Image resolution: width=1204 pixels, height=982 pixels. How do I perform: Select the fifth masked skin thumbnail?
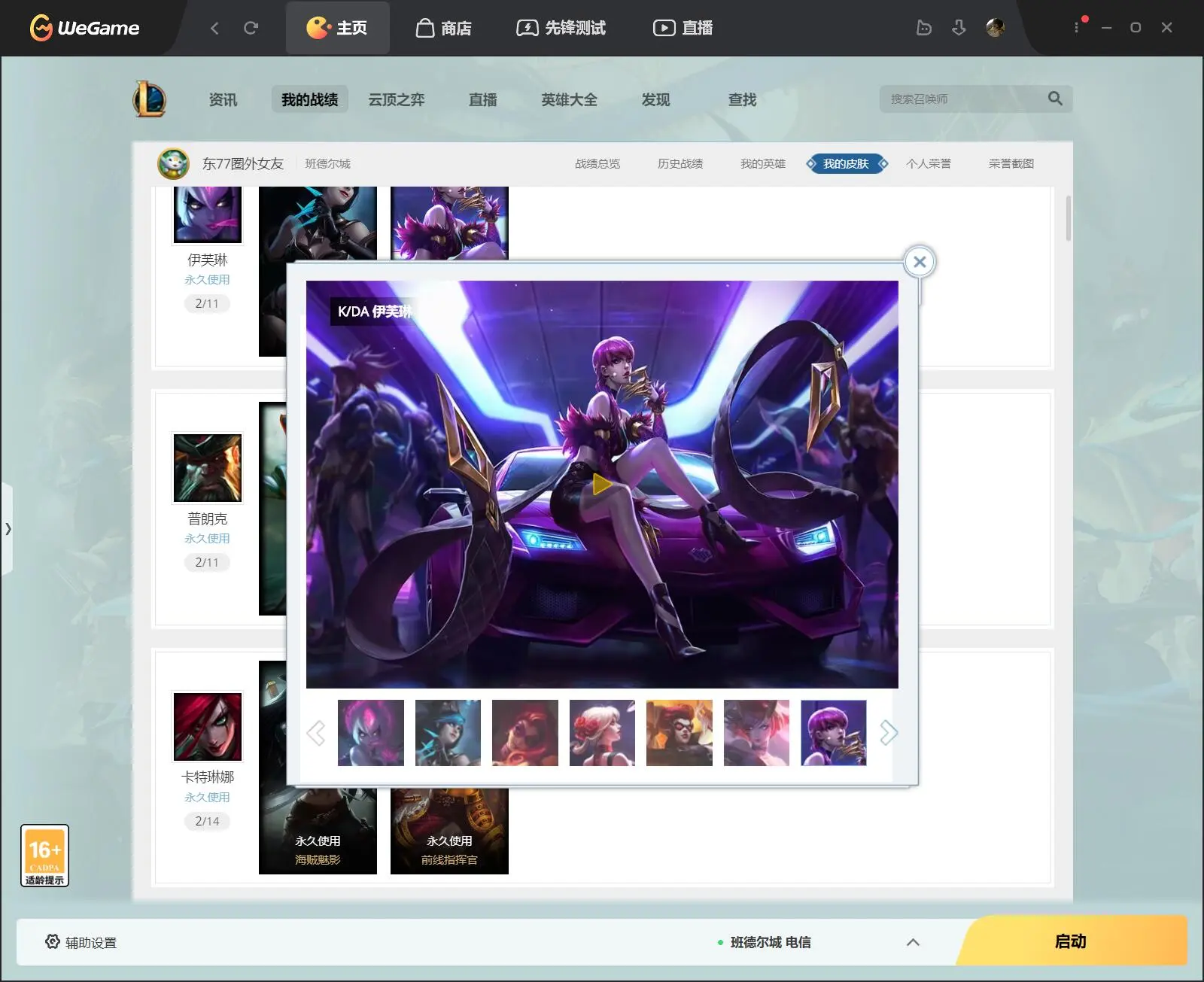coord(680,733)
